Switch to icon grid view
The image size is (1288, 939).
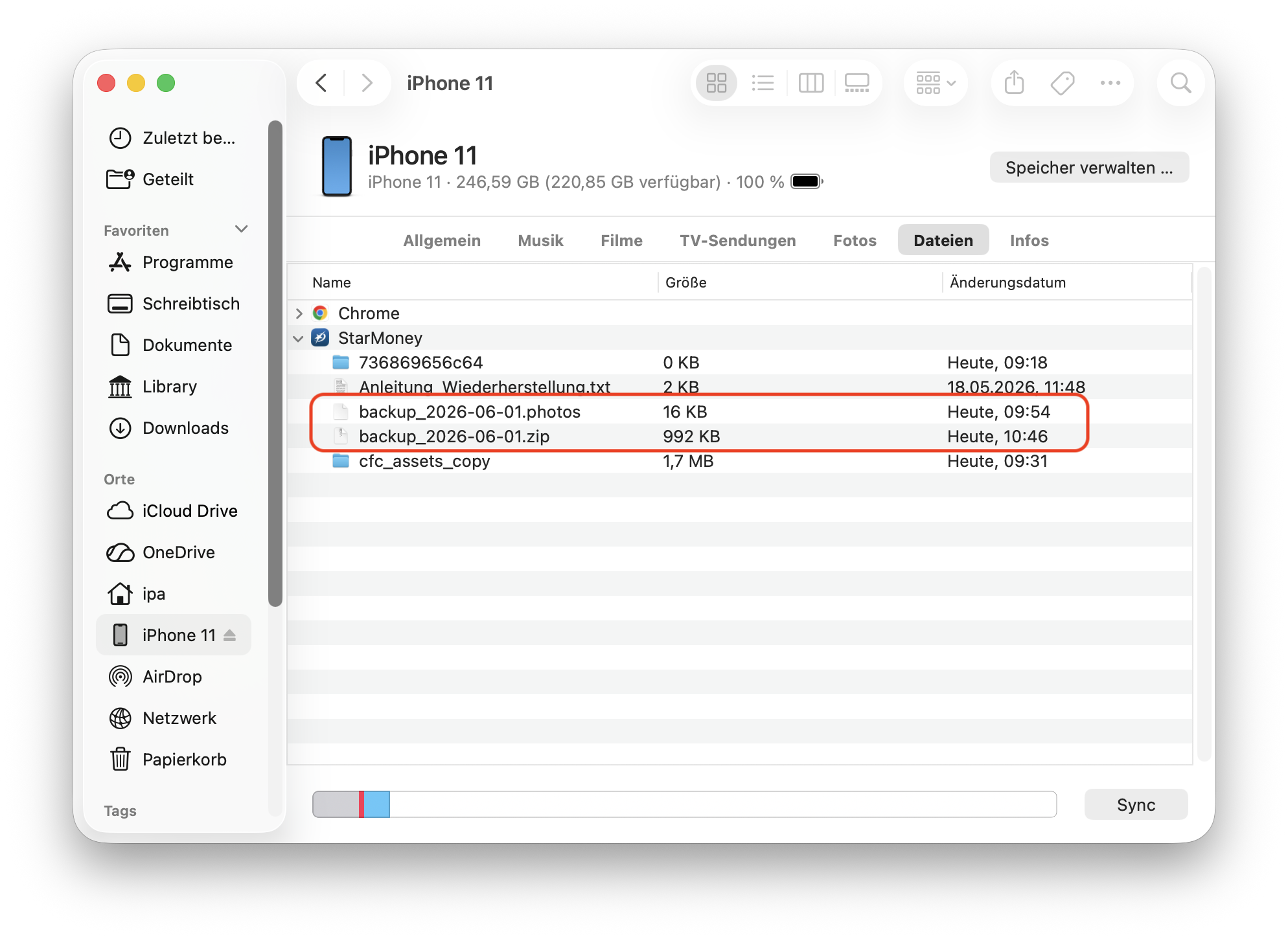[x=717, y=83]
